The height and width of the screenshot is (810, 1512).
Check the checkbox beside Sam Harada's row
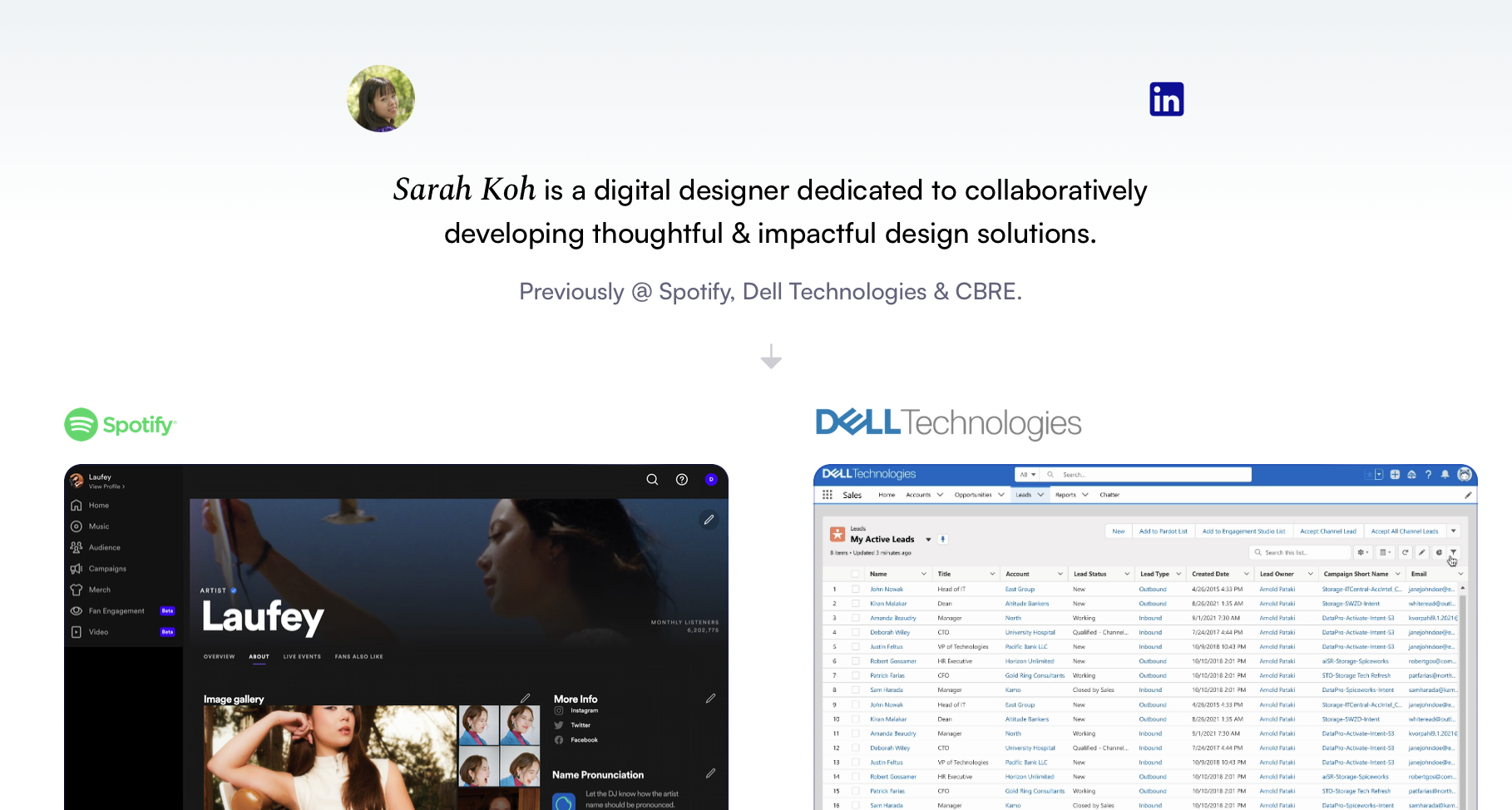click(855, 689)
